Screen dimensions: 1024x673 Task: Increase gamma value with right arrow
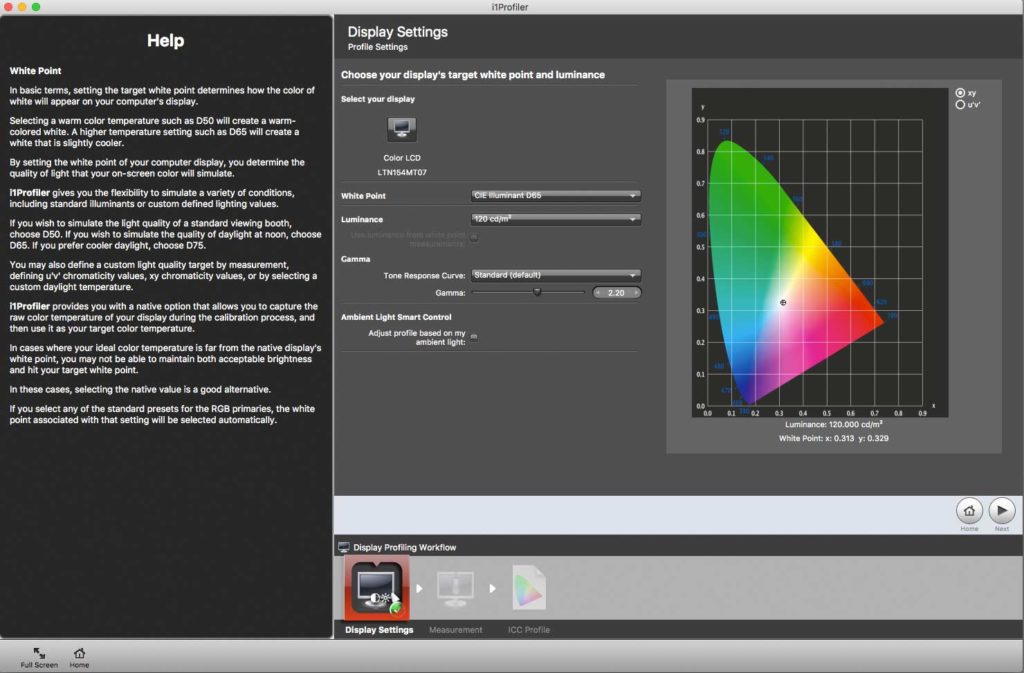[636, 293]
